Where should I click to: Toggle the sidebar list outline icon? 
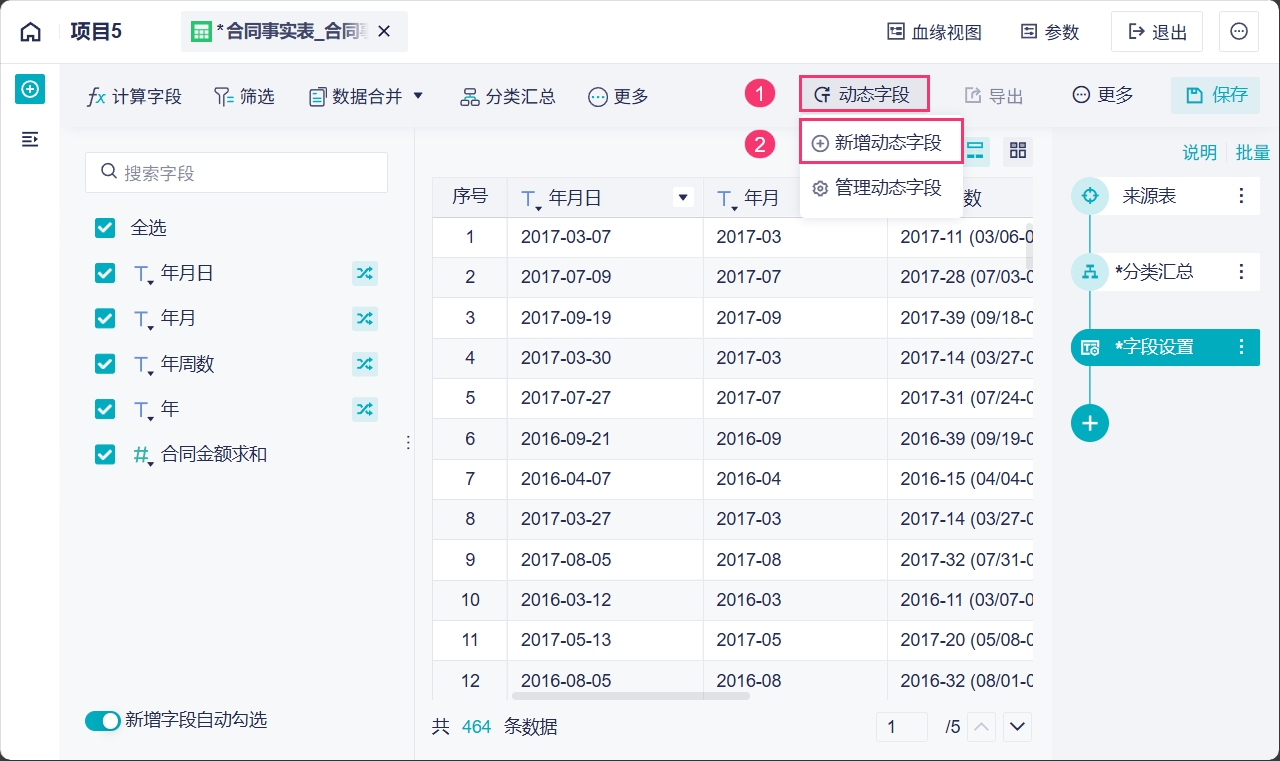30,139
